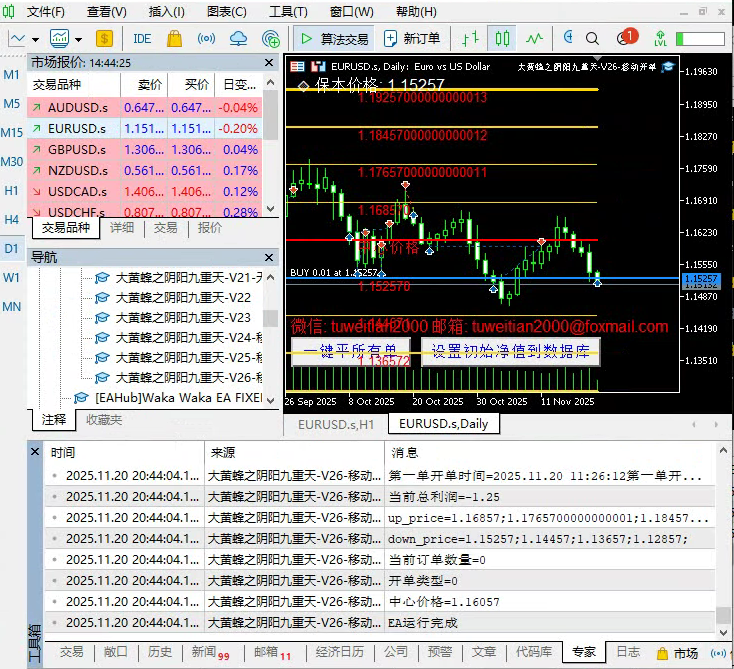This screenshot has width=734, height=669.
Task: Open the MetaEditor IDE
Action: (x=142, y=39)
